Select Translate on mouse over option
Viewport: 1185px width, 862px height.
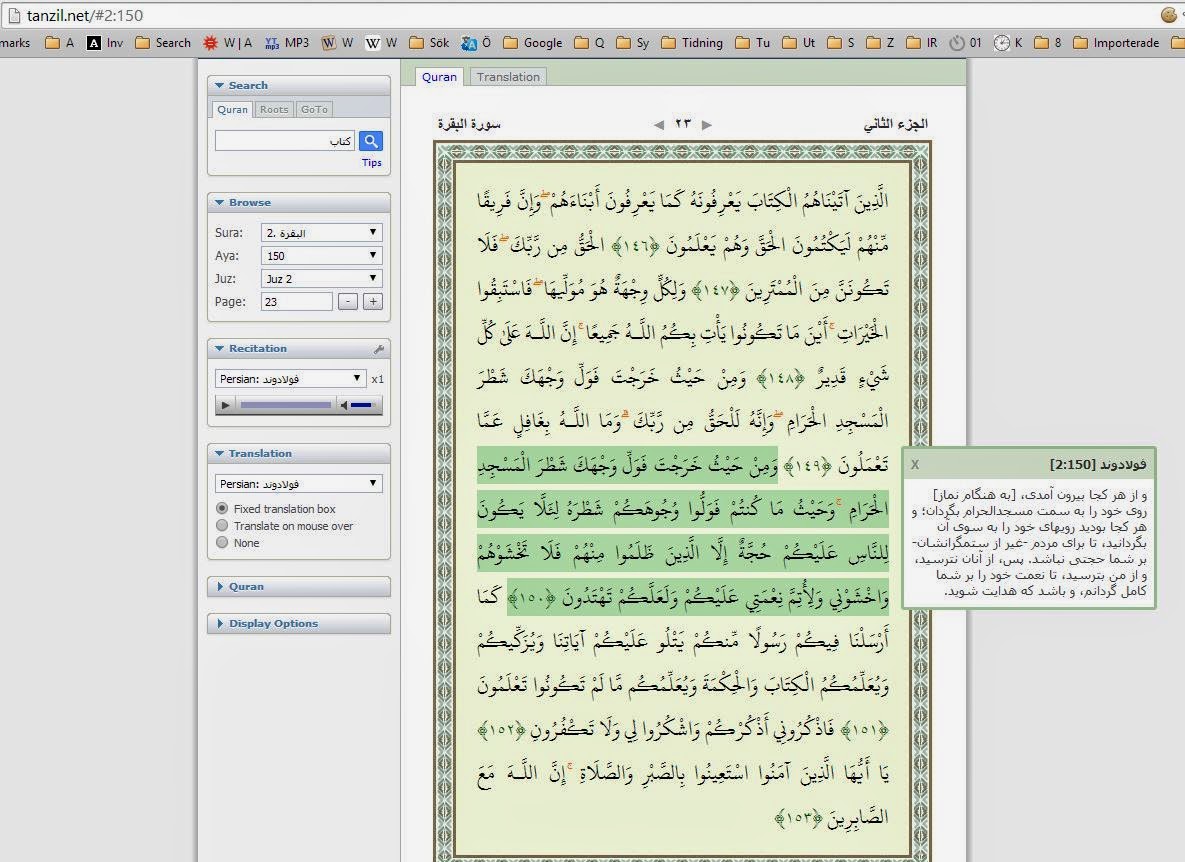222,526
